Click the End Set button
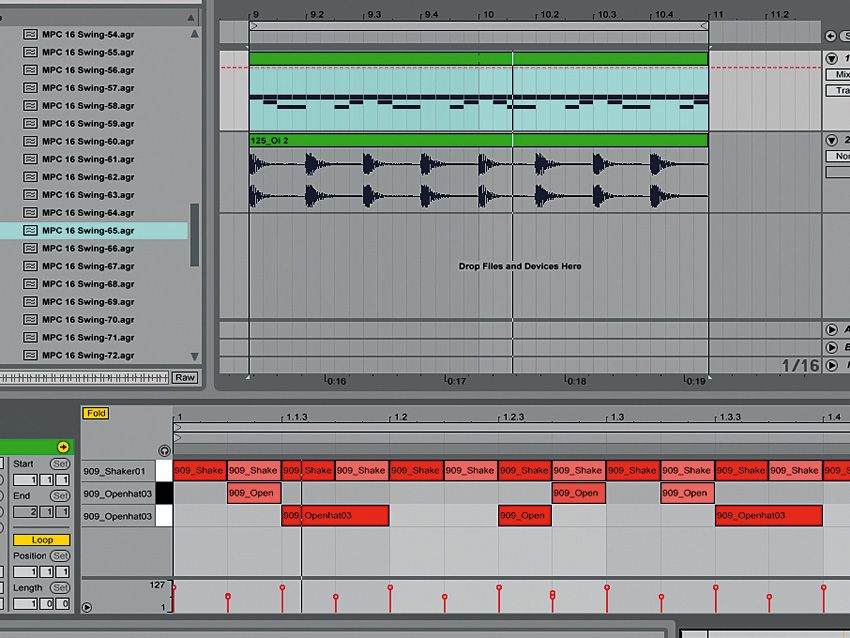The image size is (850, 638). point(59,497)
